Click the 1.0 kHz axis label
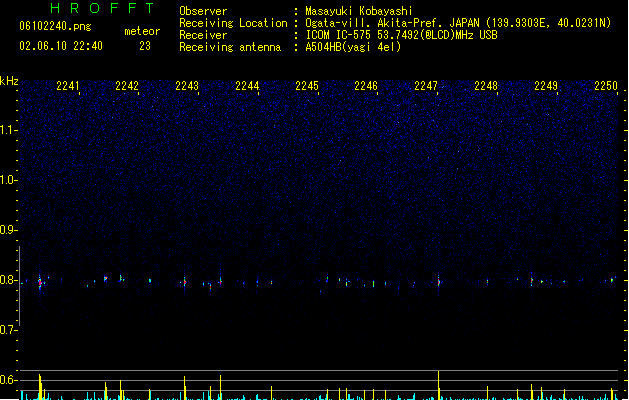Image resolution: width=629 pixels, height=400 pixels. point(8,180)
